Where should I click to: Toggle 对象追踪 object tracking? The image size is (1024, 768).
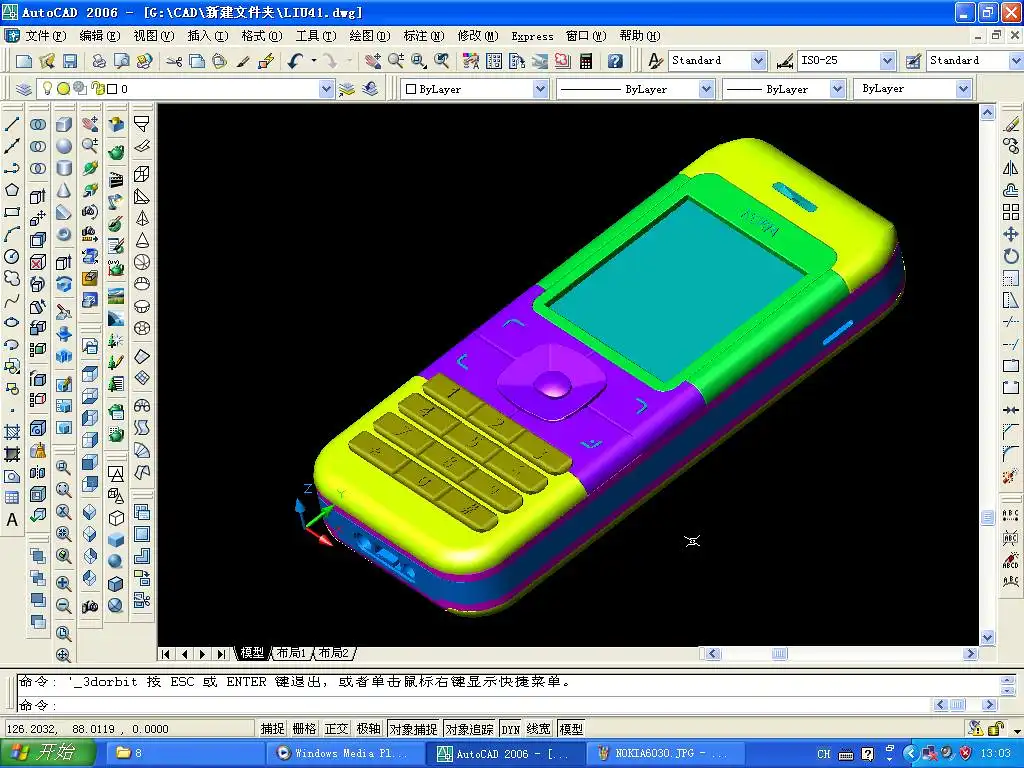click(x=470, y=728)
